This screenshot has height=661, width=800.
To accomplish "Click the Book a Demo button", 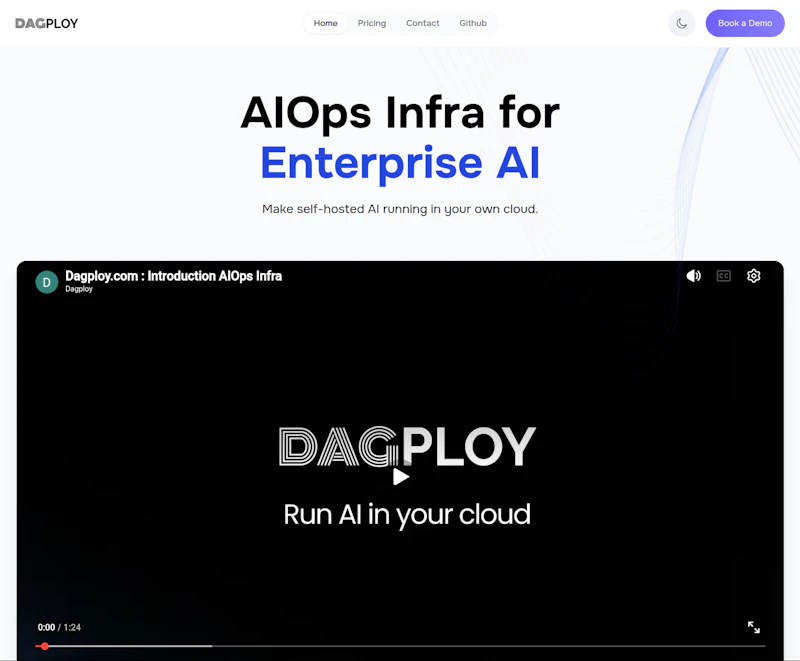I will point(745,23).
